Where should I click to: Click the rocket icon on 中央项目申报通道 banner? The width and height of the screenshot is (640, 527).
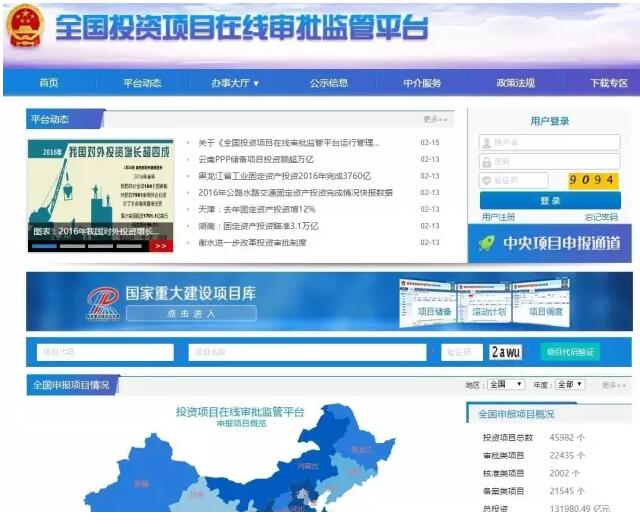pos(487,243)
